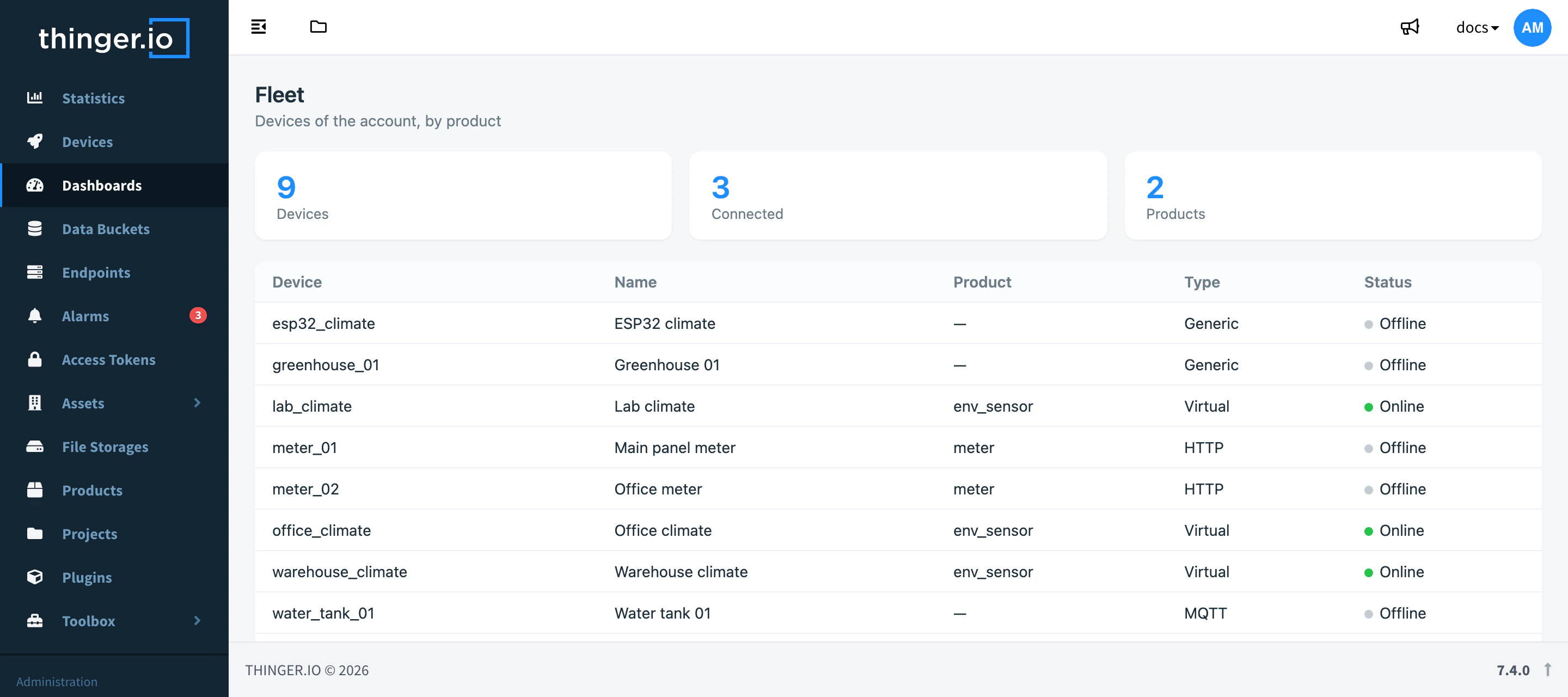Click the Dashboards gauge icon

tap(35, 185)
